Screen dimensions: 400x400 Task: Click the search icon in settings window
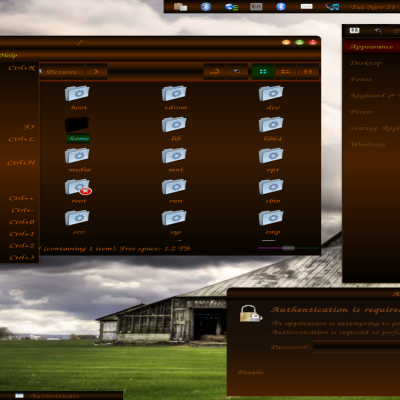pos(378,31)
